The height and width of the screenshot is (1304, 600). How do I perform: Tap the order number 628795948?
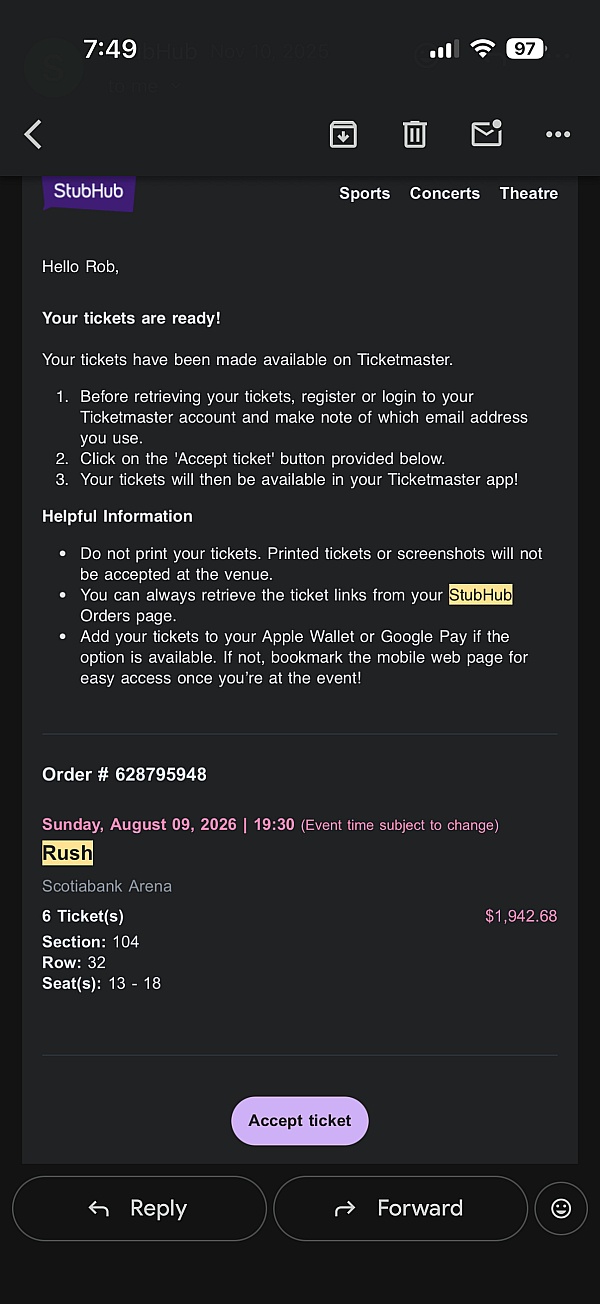(160, 774)
